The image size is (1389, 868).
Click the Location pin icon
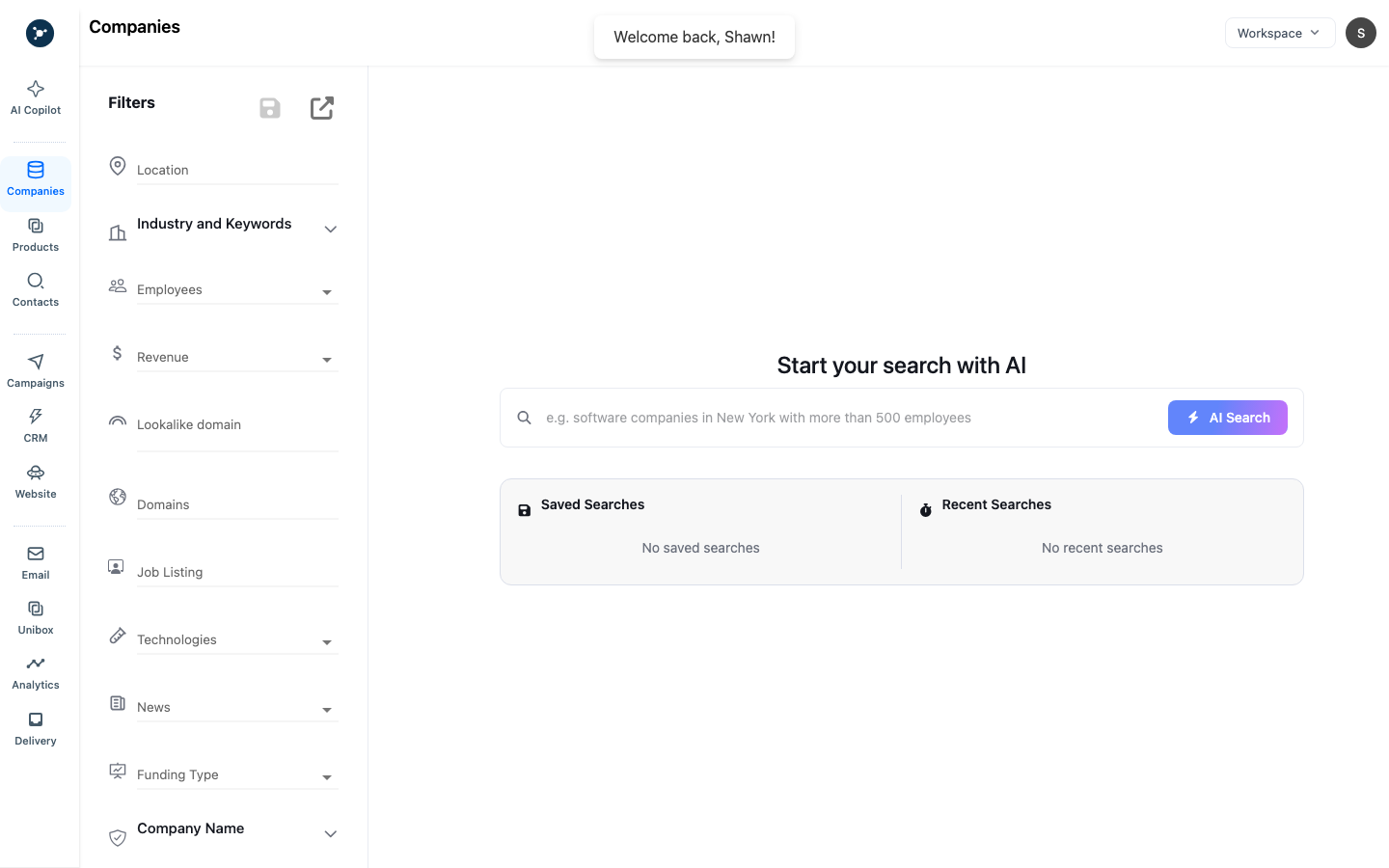[118, 166]
